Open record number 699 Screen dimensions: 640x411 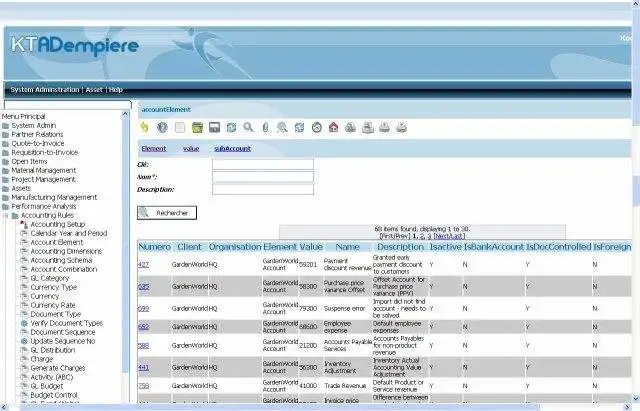tap(143, 309)
